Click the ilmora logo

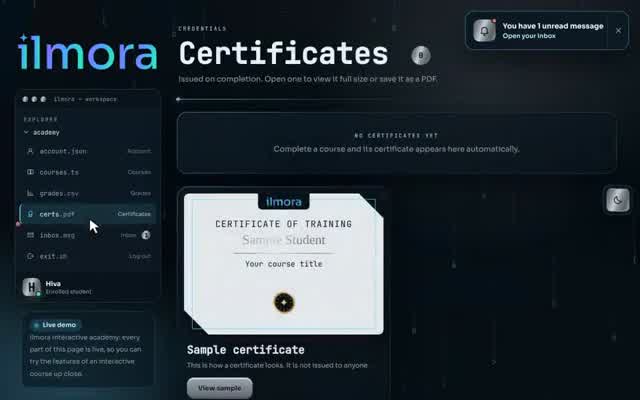88,52
